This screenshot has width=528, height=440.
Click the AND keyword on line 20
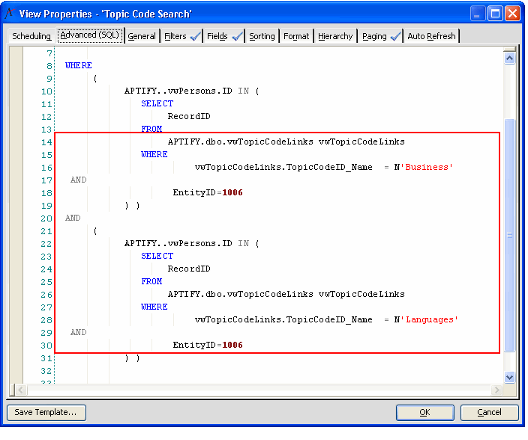[x=73, y=218]
